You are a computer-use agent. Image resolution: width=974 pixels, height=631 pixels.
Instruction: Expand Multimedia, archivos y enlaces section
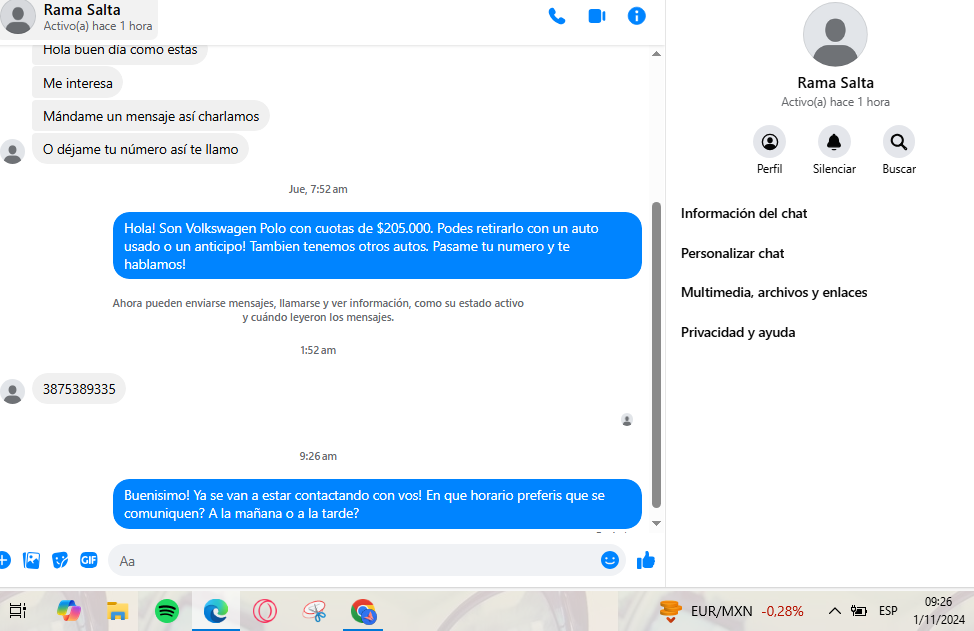coord(774,292)
